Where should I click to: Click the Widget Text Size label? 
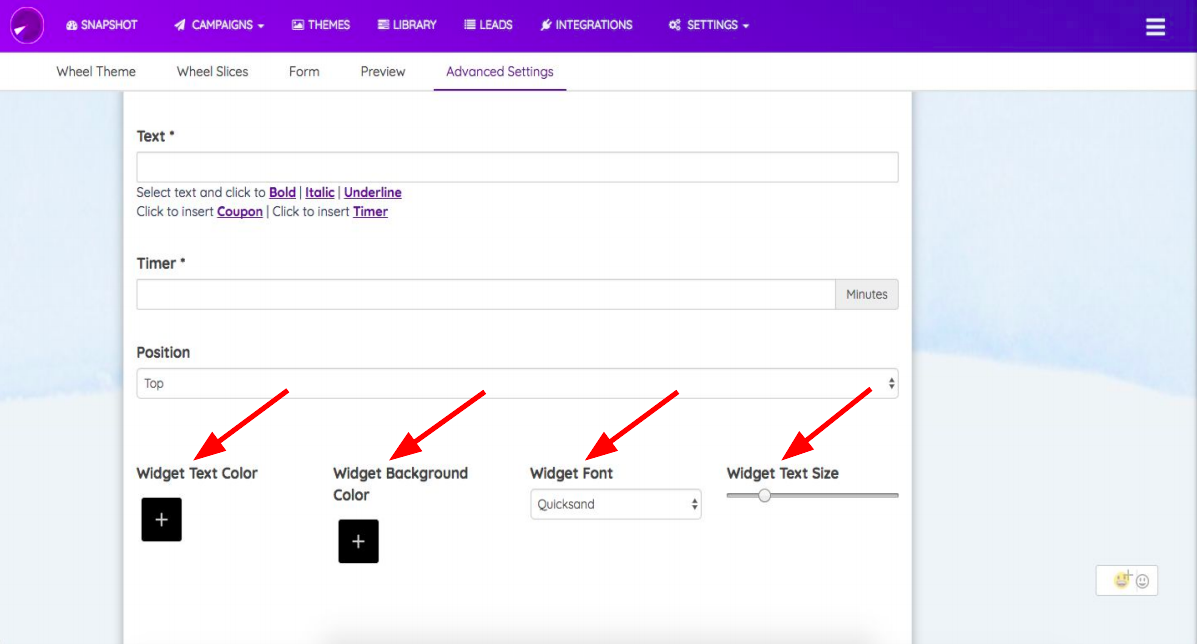tap(782, 473)
